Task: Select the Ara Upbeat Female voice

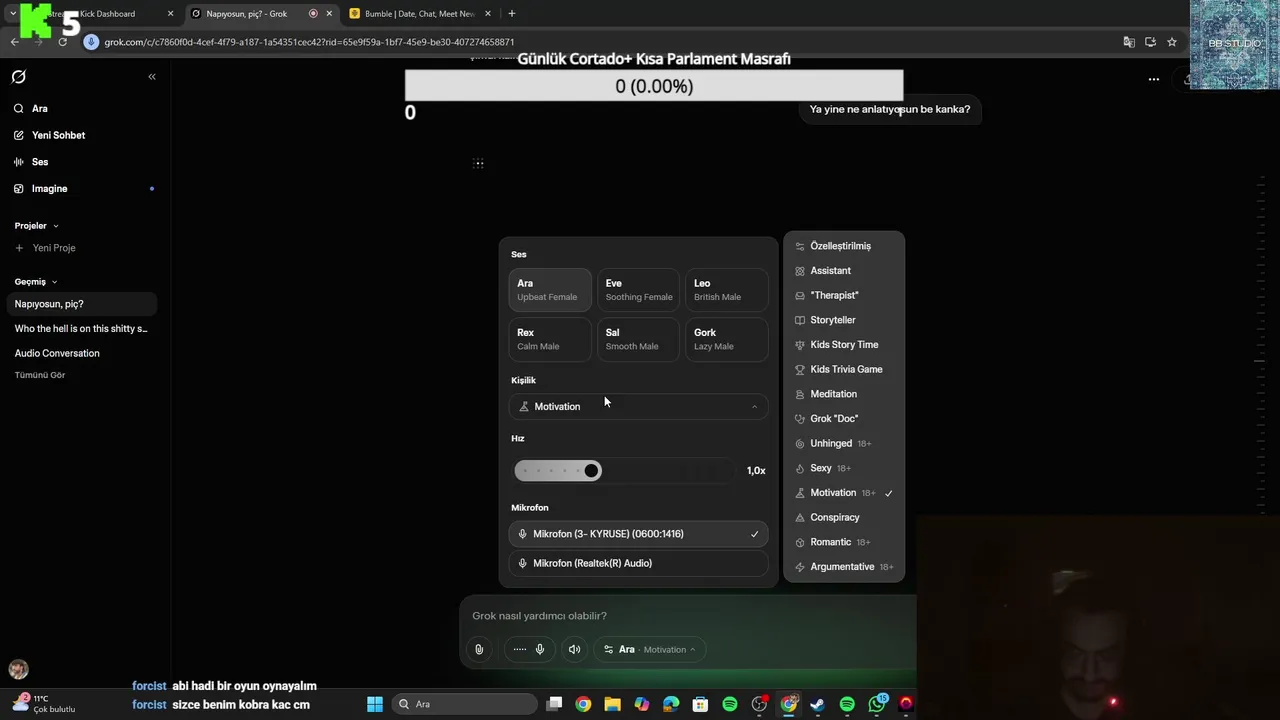Action: pyautogui.click(x=550, y=290)
